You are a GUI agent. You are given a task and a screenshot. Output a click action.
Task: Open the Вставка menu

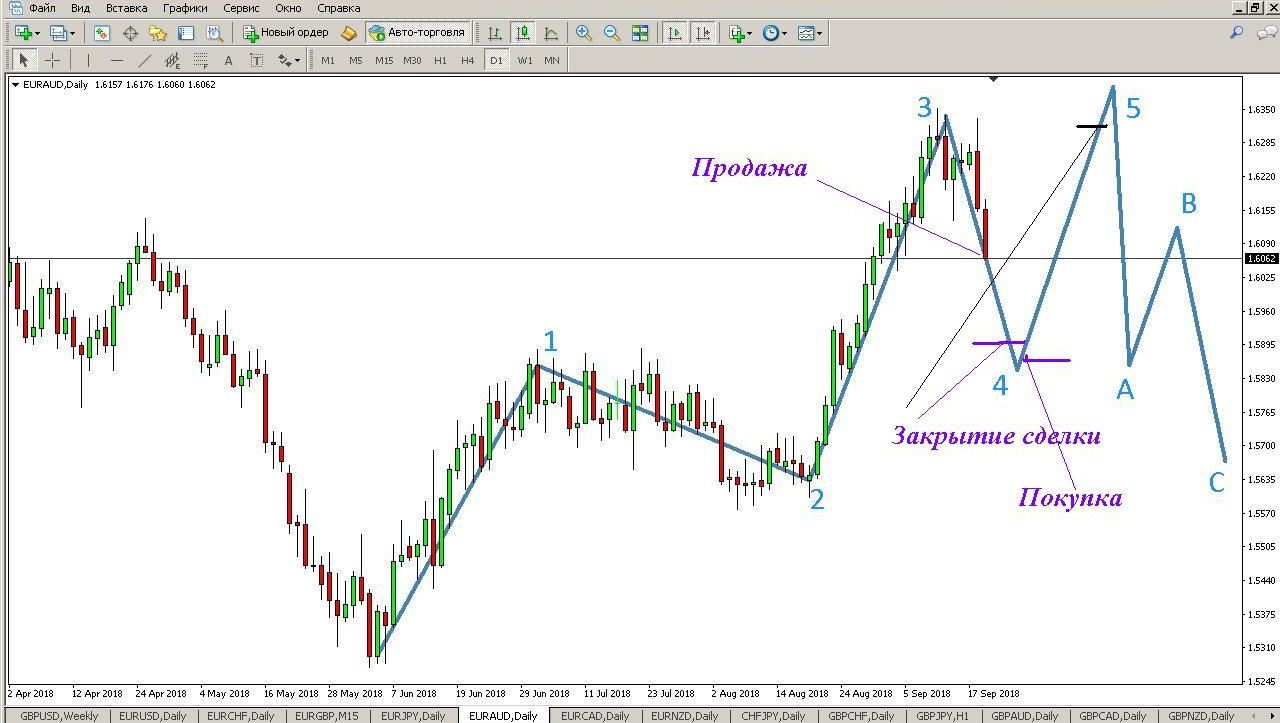pos(126,8)
